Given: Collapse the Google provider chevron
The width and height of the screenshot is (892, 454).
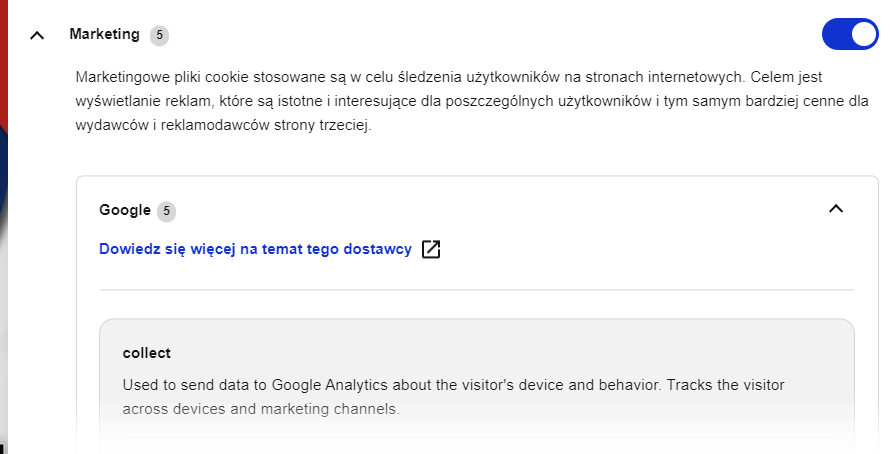Looking at the screenshot, I should (836, 209).
